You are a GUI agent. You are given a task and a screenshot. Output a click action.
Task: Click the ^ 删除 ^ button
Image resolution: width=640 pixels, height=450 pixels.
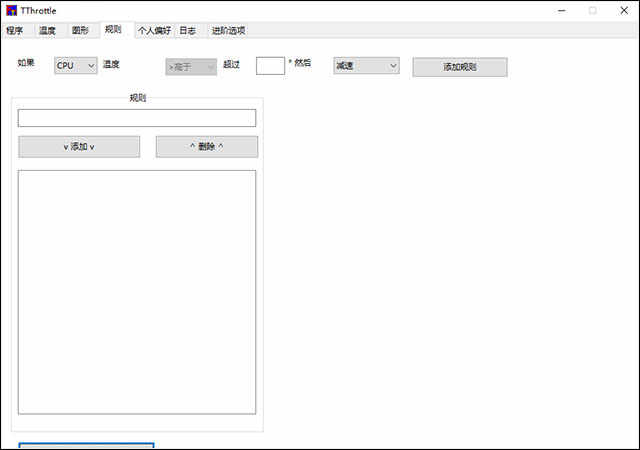coord(207,147)
